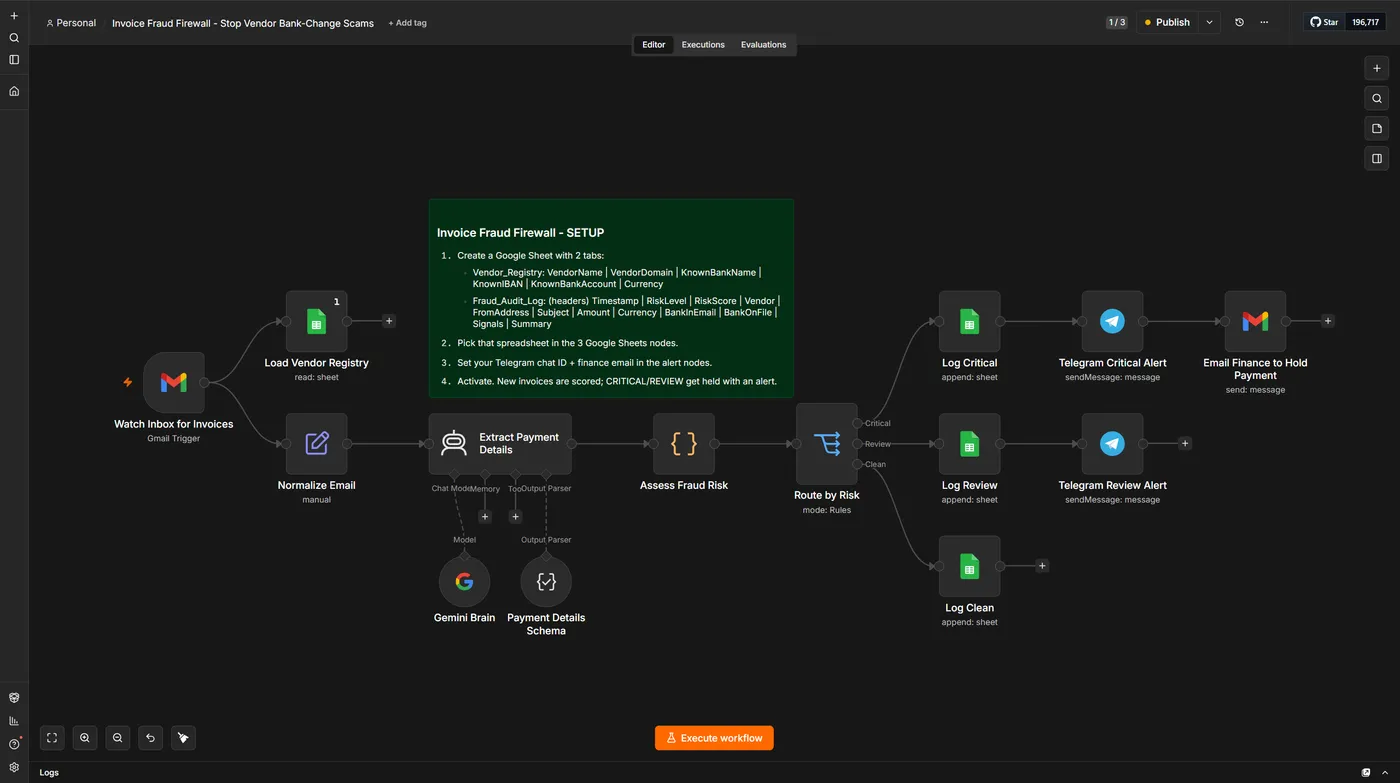Open the Assess Fraud Risk code node
This screenshot has width=1400, height=783.
(x=684, y=443)
